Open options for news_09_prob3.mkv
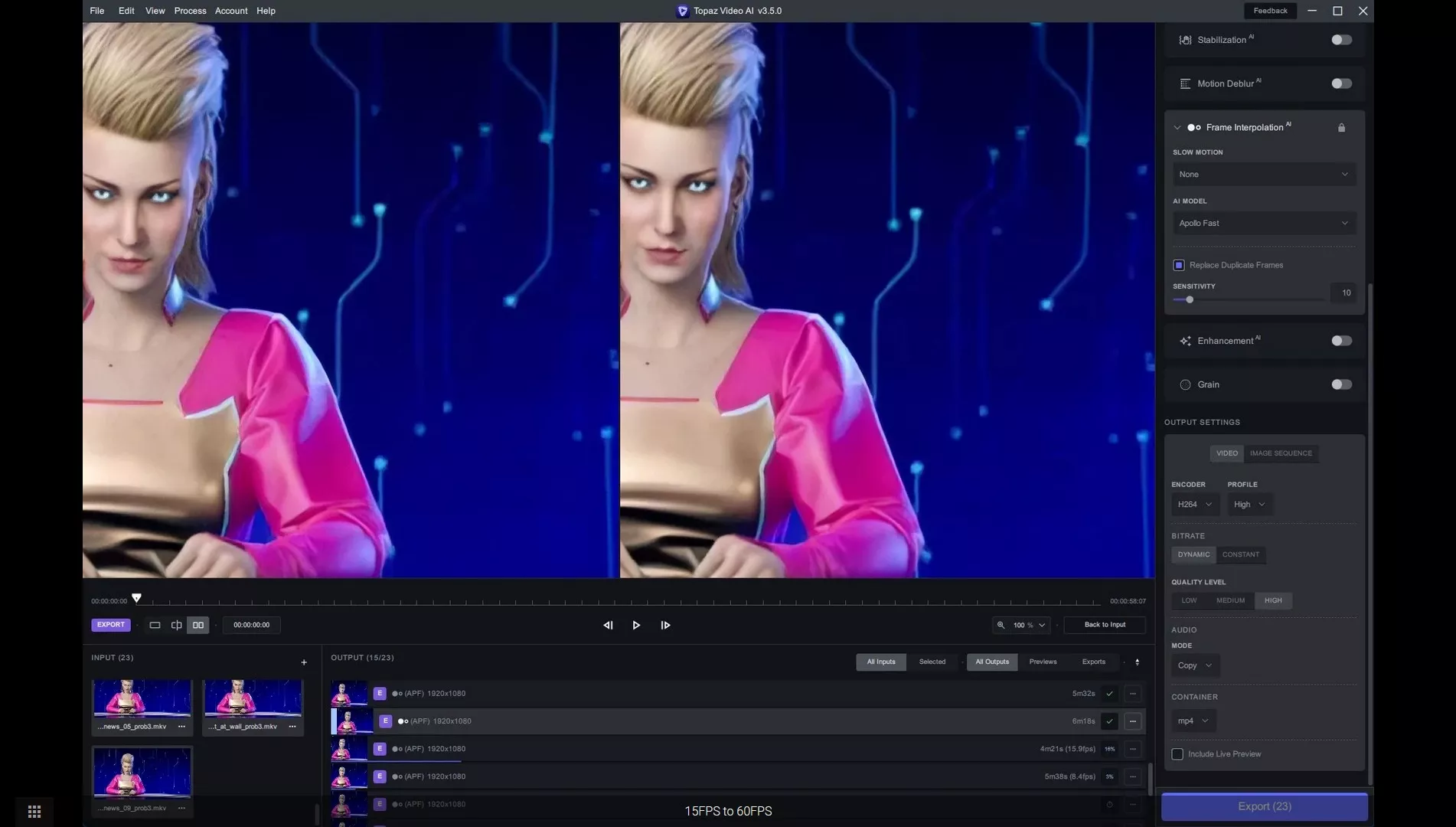The width and height of the screenshot is (1456, 827). click(181, 808)
